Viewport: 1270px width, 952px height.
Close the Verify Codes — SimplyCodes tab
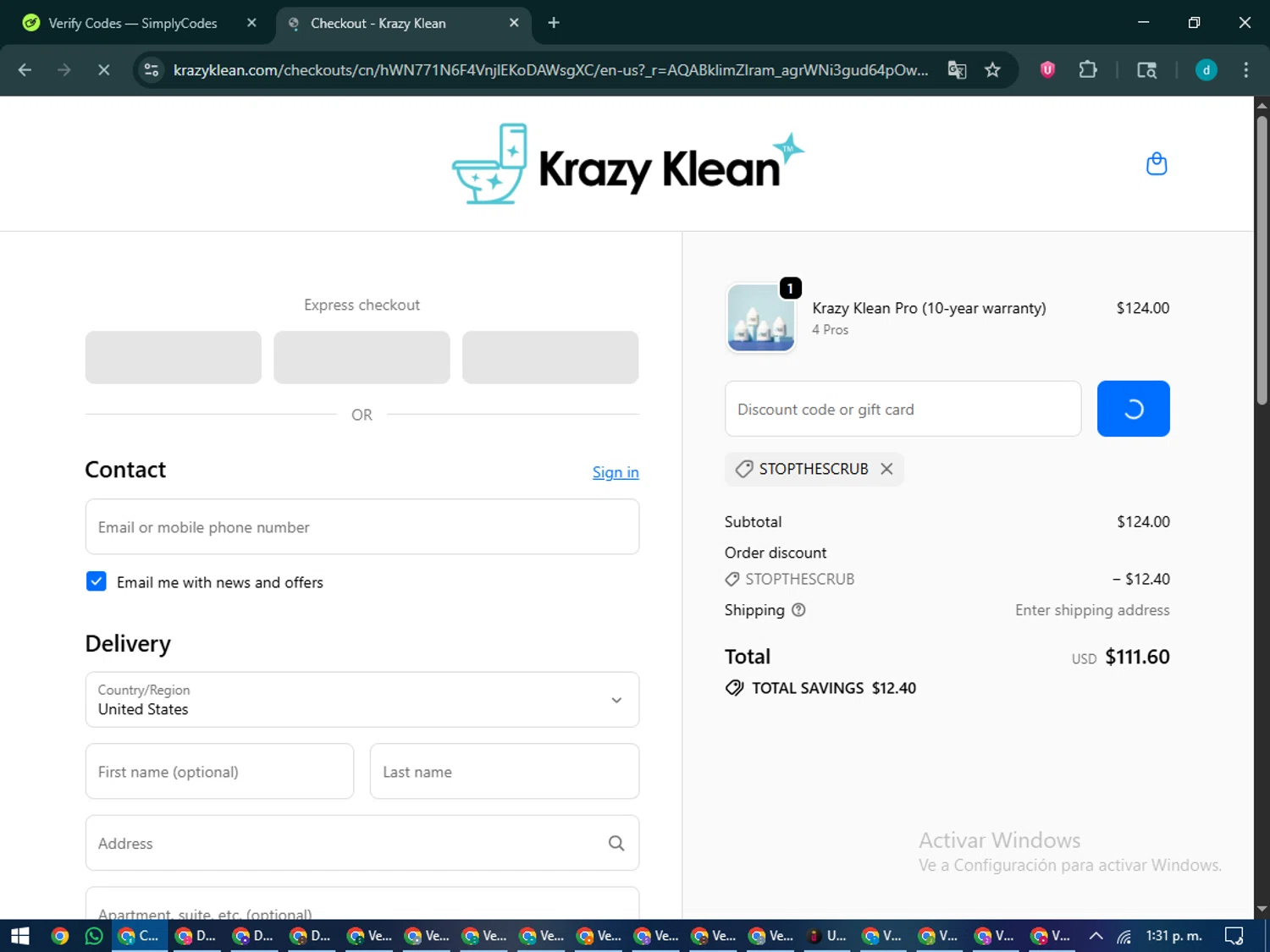[x=251, y=23]
